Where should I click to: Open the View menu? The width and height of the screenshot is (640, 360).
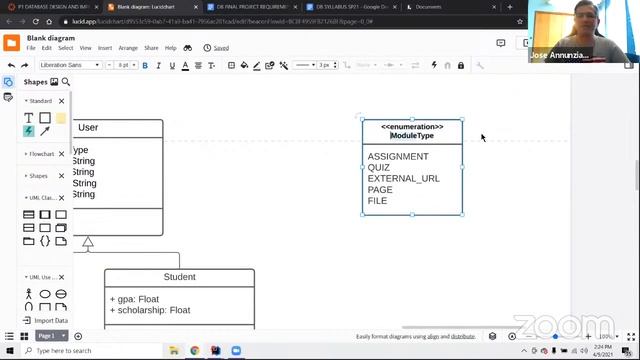(x=85, y=48)
